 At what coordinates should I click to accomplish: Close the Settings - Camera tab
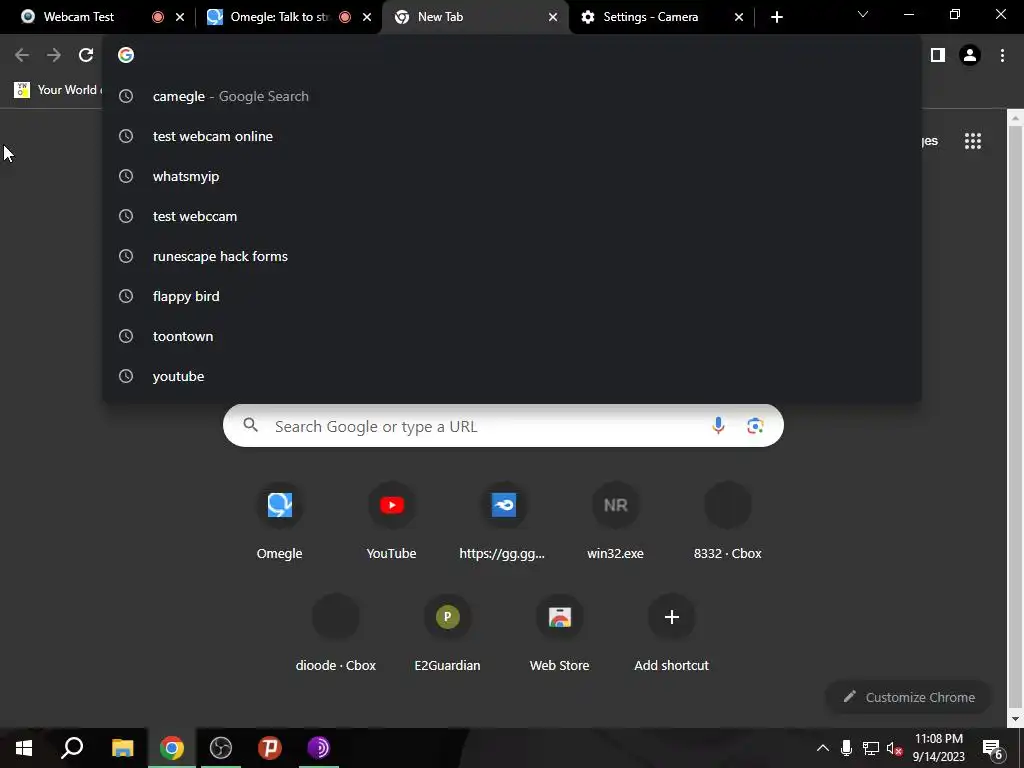coord(739,17)
